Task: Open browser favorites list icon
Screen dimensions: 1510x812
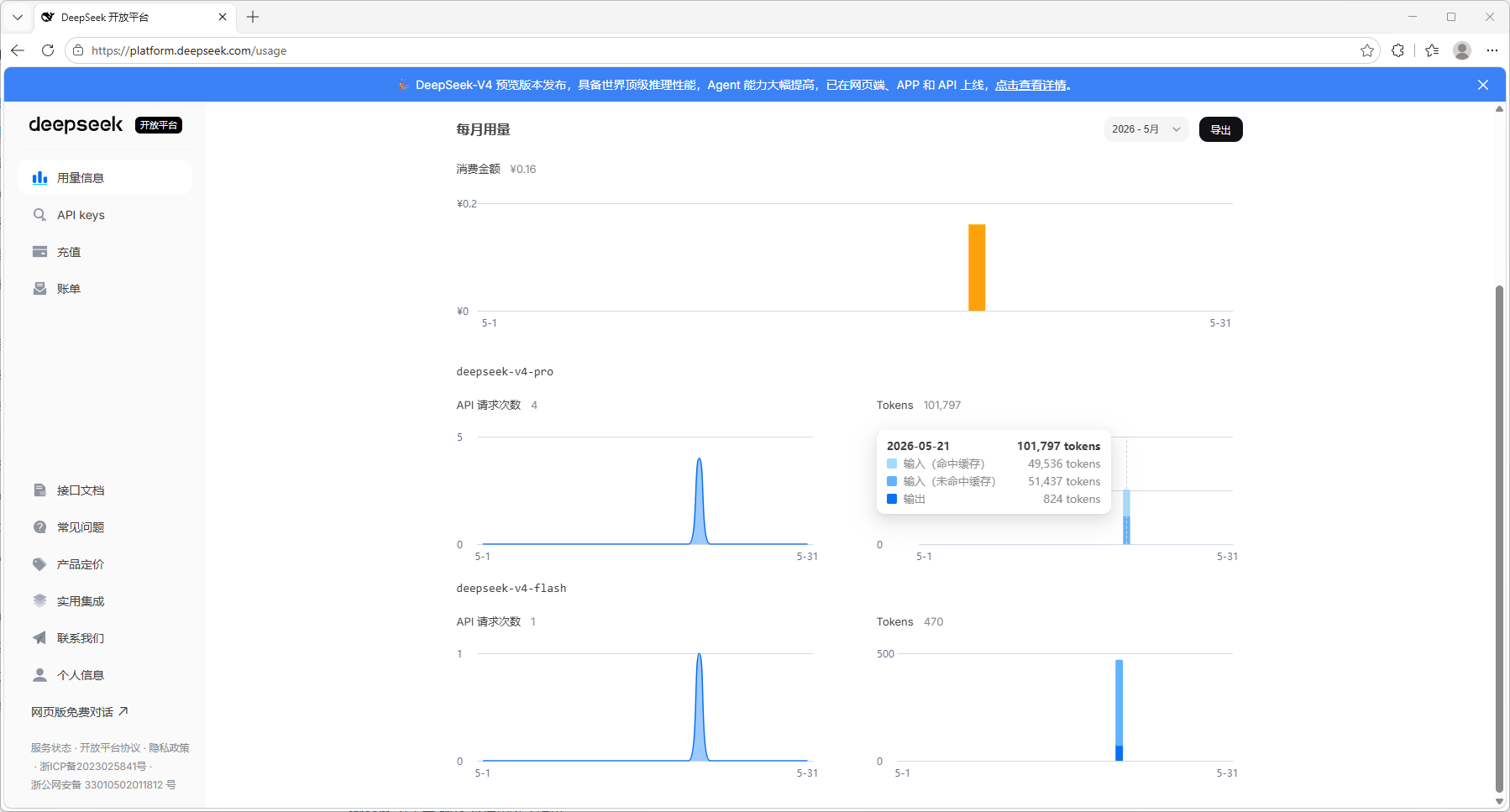Action: 1432,50
